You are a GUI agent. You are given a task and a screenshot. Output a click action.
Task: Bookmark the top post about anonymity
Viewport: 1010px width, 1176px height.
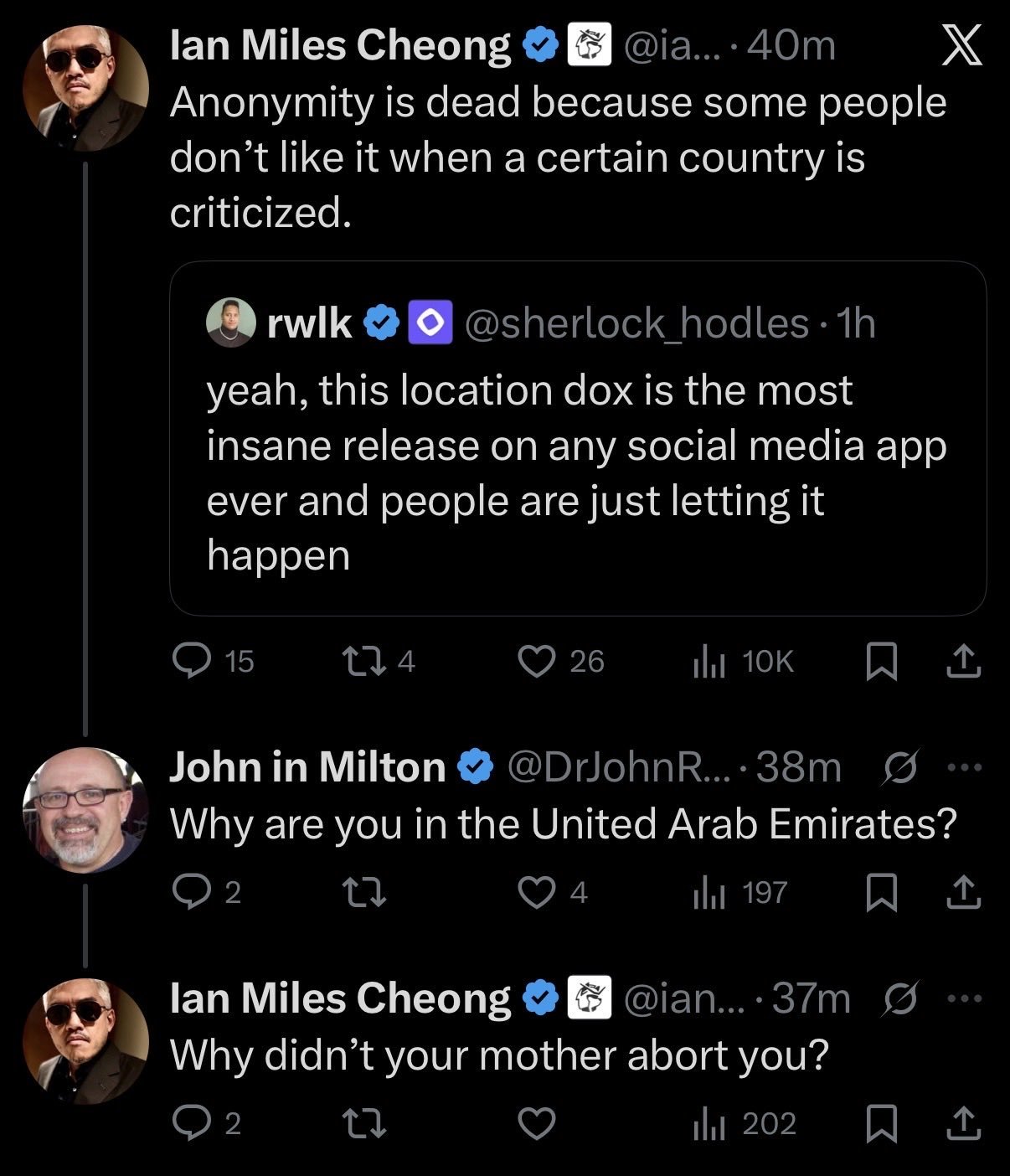coord(880,662)
